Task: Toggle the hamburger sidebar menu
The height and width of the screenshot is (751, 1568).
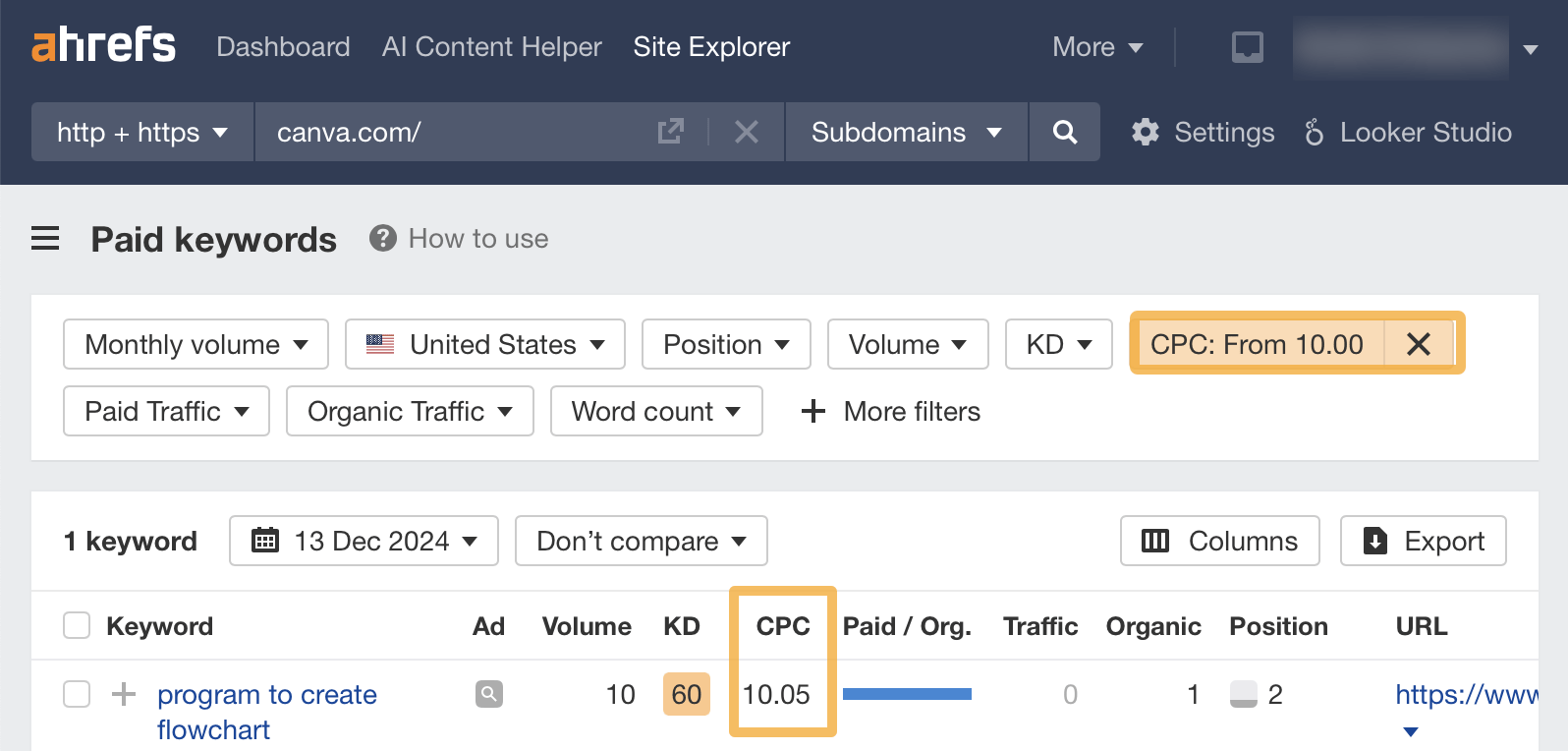Action: [x=45, y=239]
